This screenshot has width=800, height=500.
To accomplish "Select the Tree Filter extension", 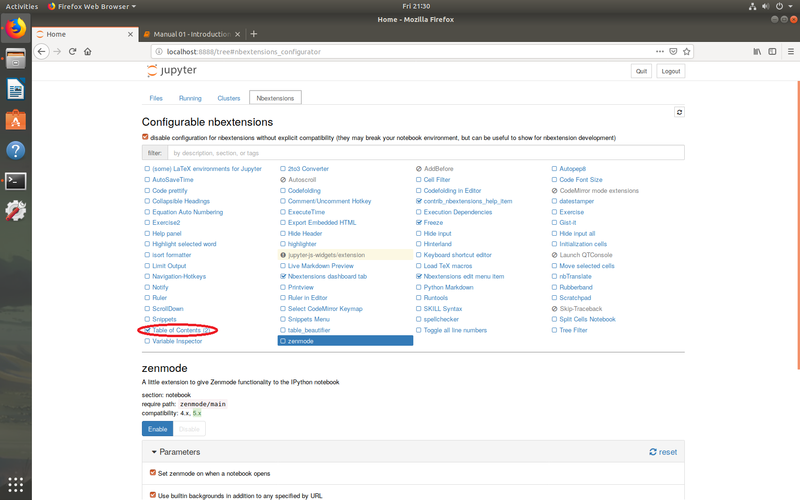I will (573, 330).
